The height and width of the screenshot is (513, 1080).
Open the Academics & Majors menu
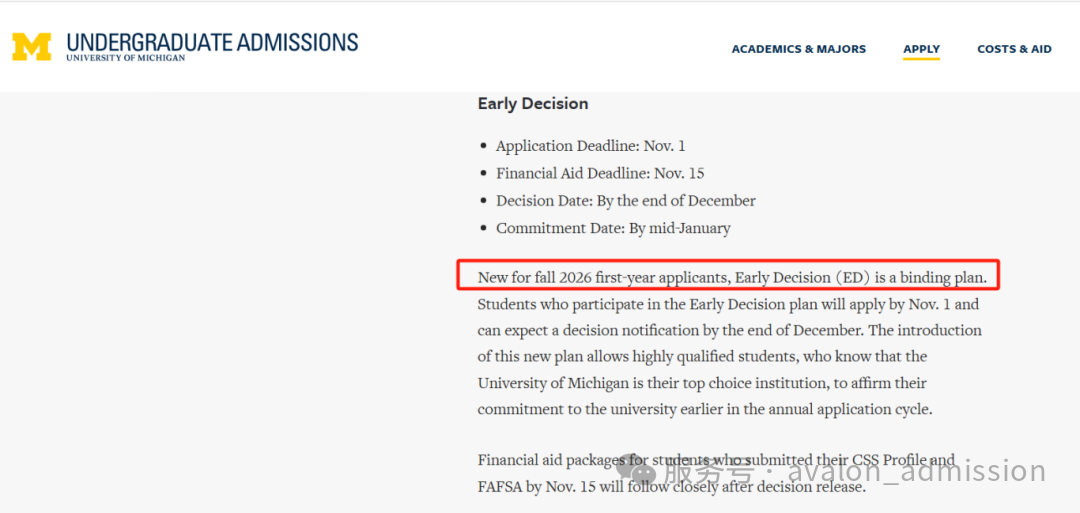[x=798, y=49]
